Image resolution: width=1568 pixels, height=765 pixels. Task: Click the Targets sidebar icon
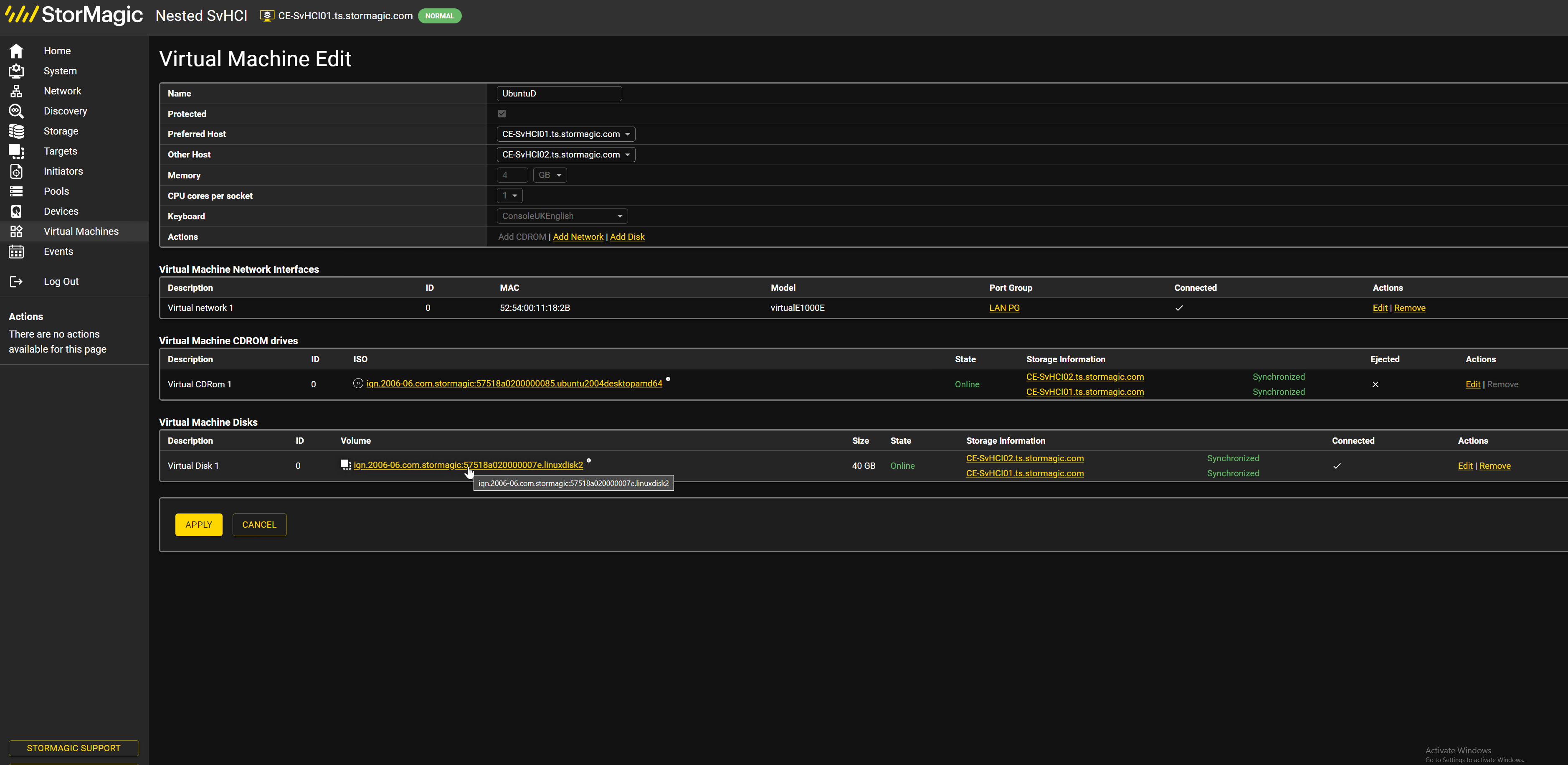point(16,152)
